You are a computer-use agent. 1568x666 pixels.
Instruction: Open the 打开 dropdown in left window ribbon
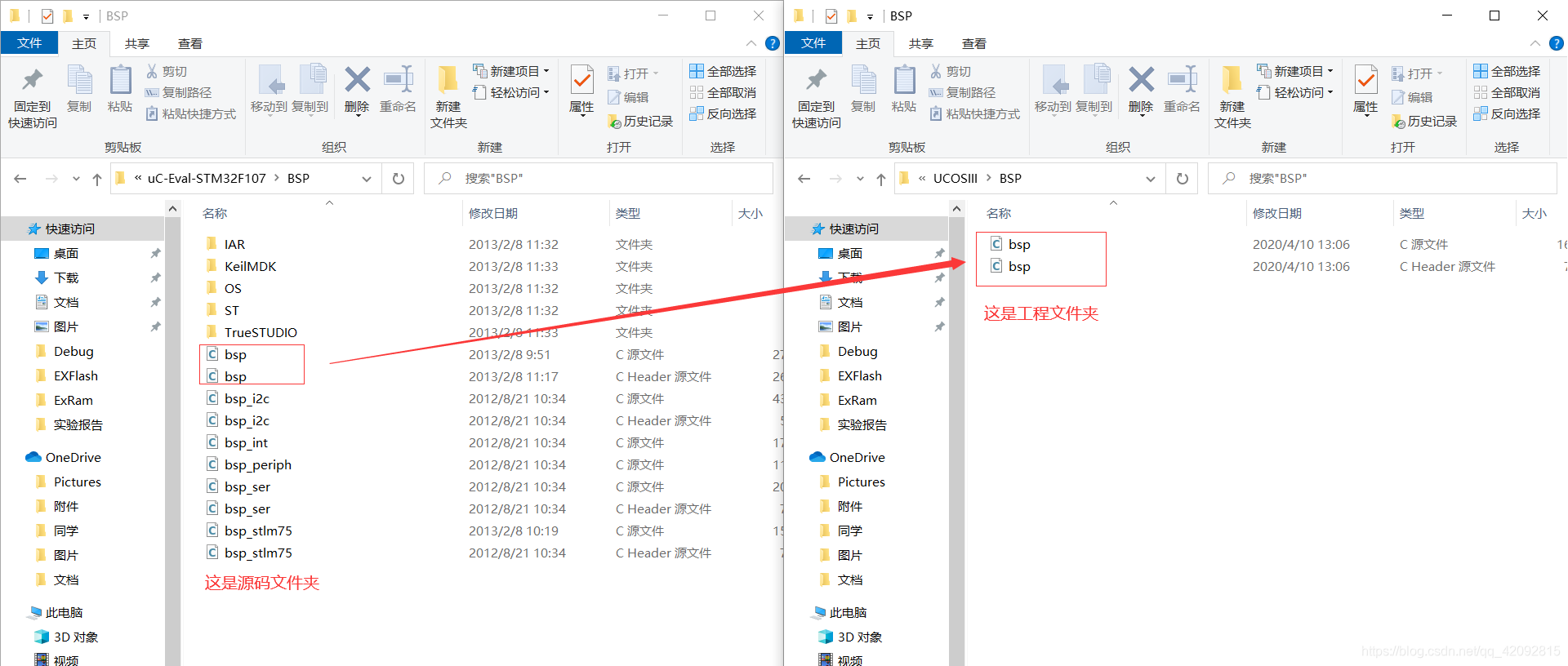[633, 74]
